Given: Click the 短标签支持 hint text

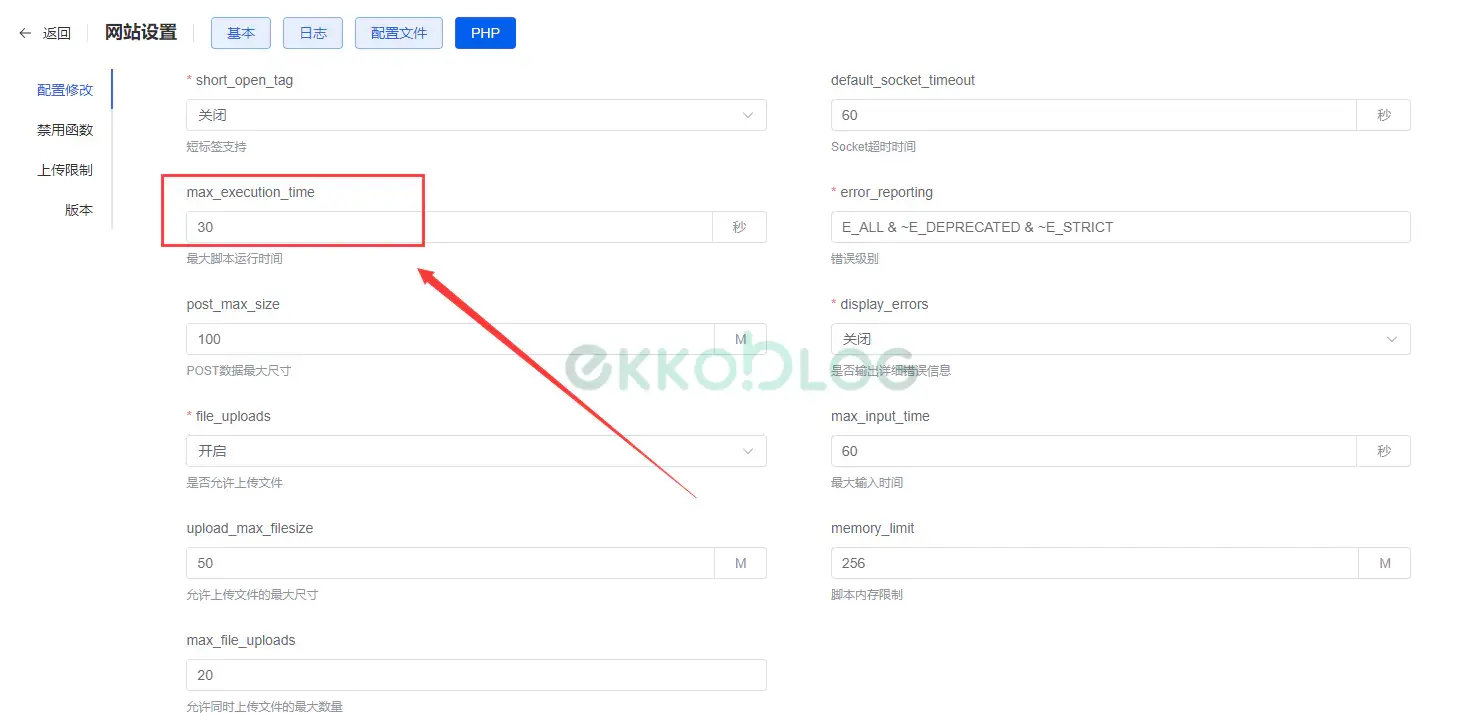Looking at the screenshot, I should point(216,147).
